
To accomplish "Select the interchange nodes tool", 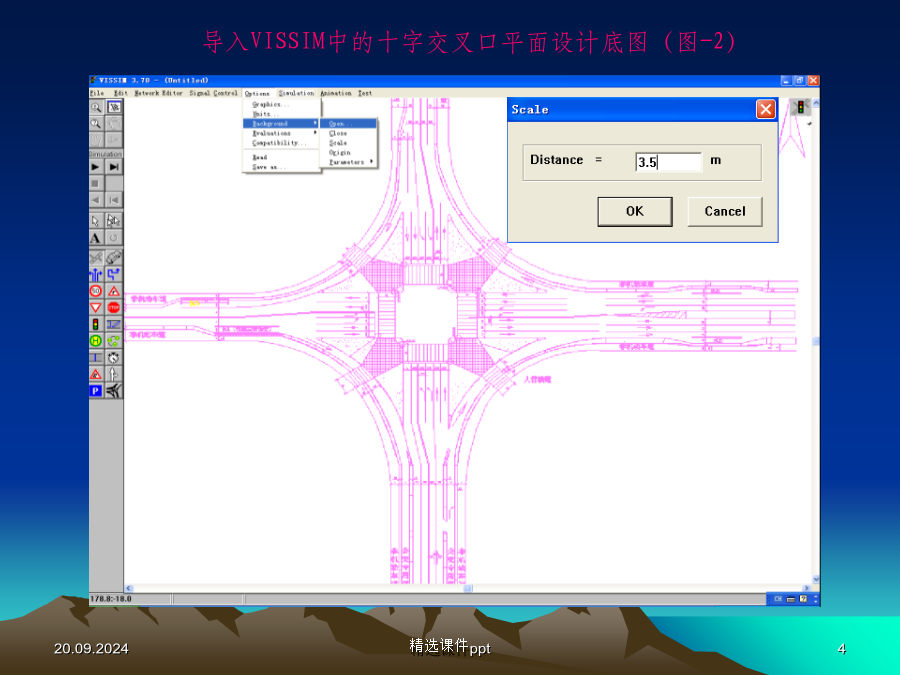I will (114, 391).
